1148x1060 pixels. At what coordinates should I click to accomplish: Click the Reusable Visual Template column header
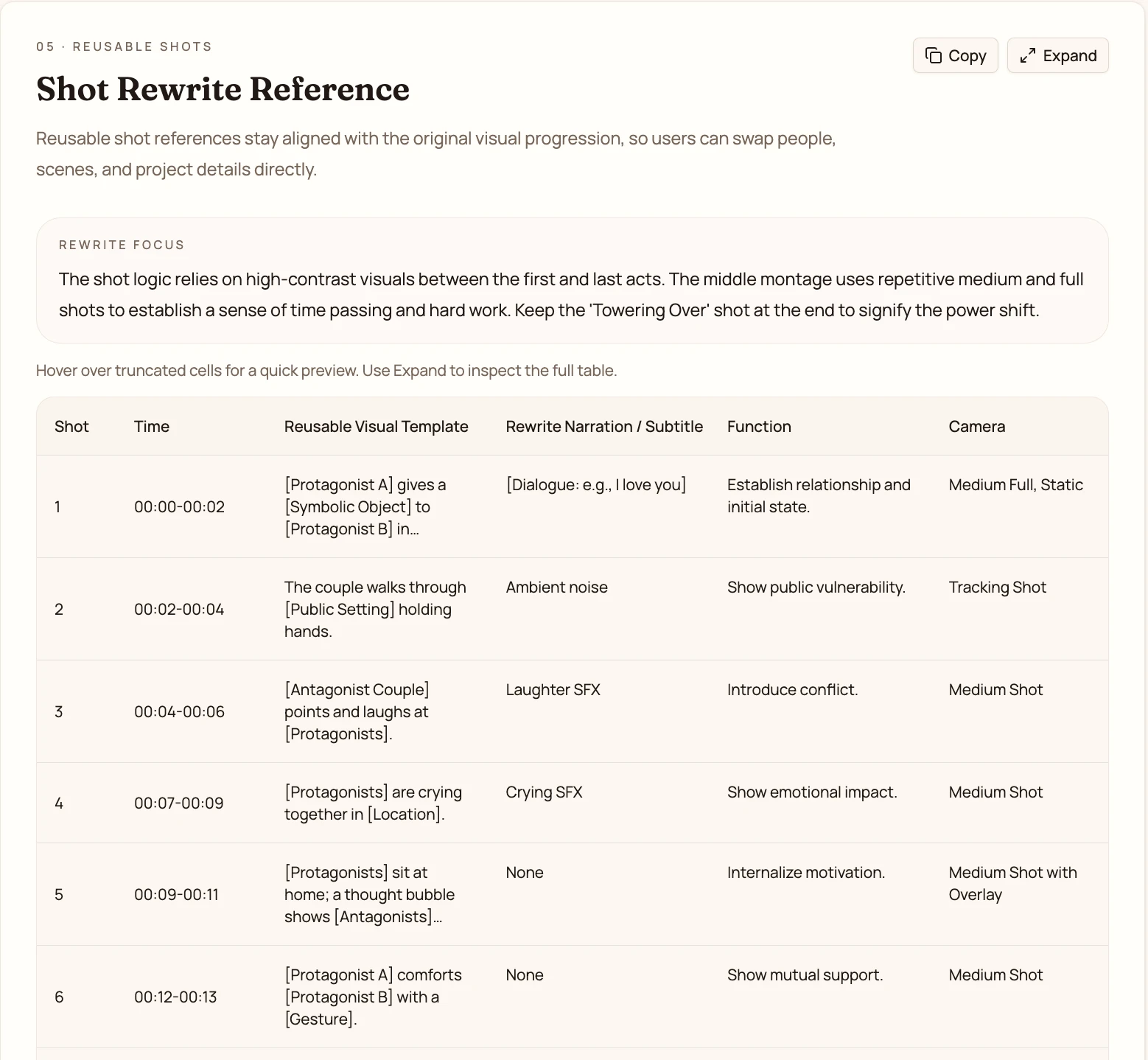[376, 427]
